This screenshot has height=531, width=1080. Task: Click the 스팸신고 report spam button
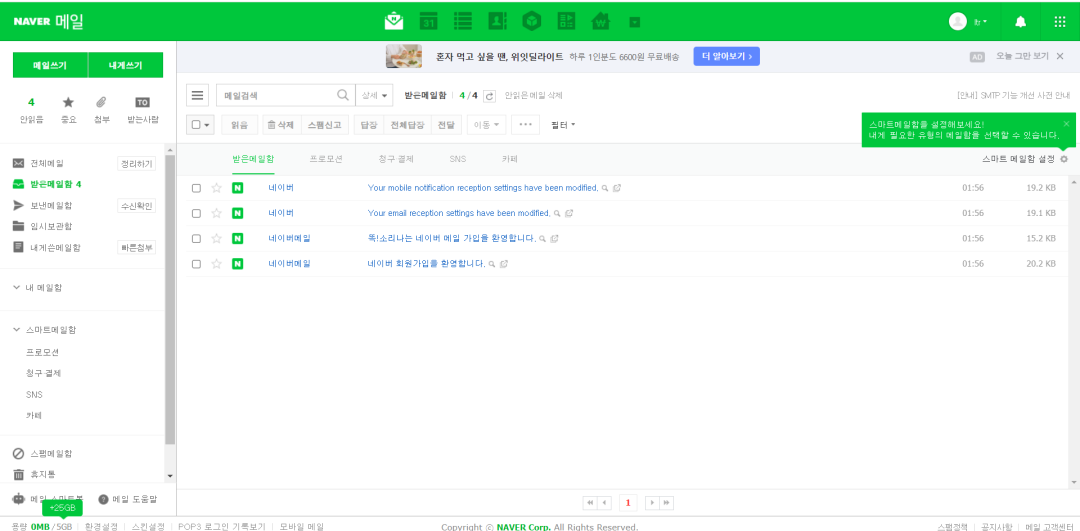click(324, 125)
